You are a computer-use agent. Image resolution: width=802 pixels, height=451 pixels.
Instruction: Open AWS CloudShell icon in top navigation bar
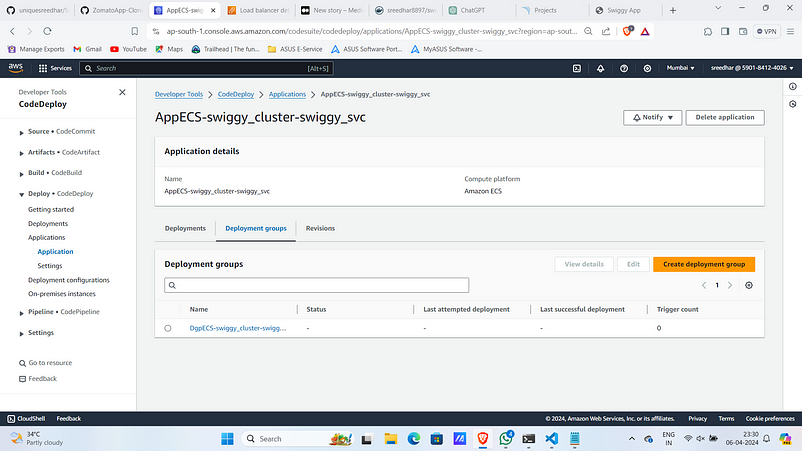point(576,68)
